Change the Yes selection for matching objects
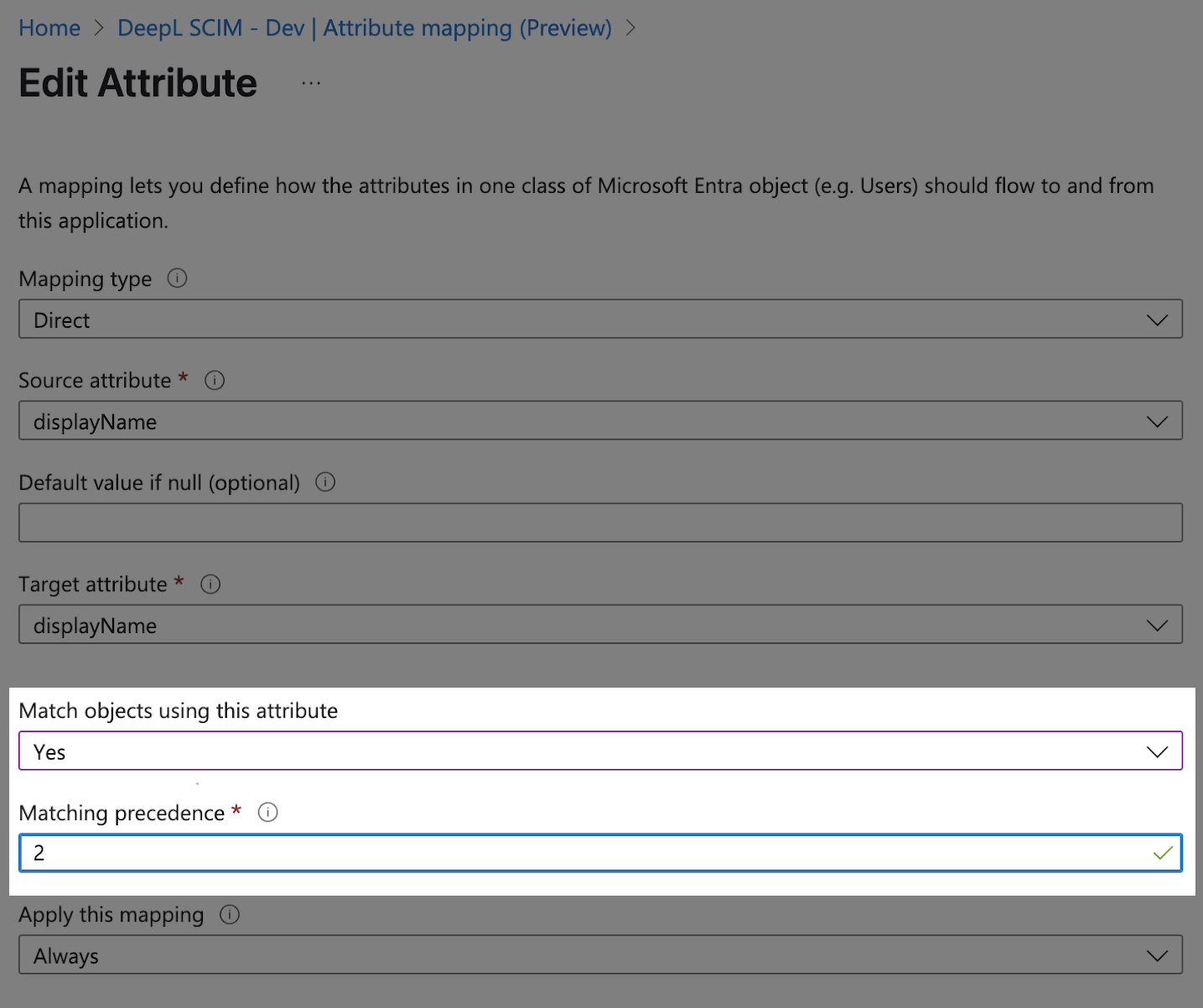 click(x=587, y=751)
